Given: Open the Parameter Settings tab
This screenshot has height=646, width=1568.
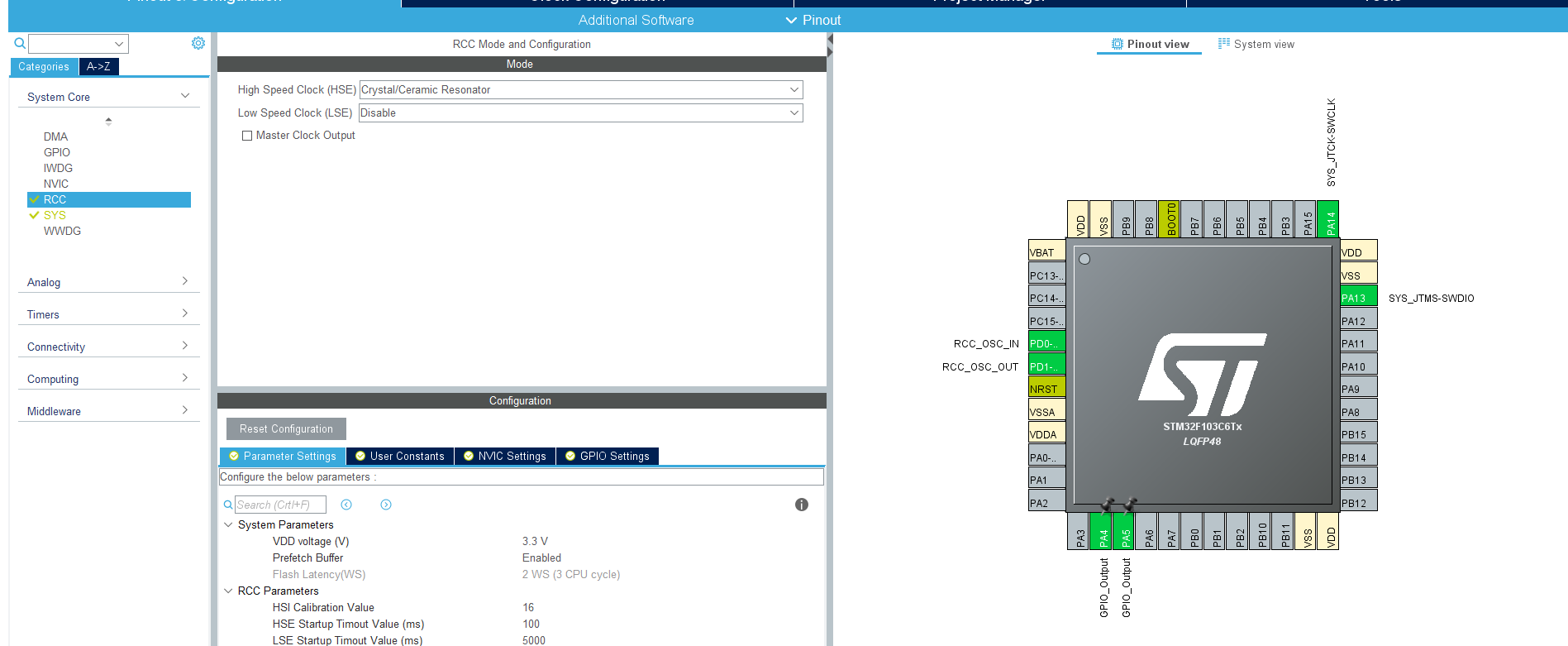Looking at the screenshot, I should pyautogui.click(x=283, y=456).
